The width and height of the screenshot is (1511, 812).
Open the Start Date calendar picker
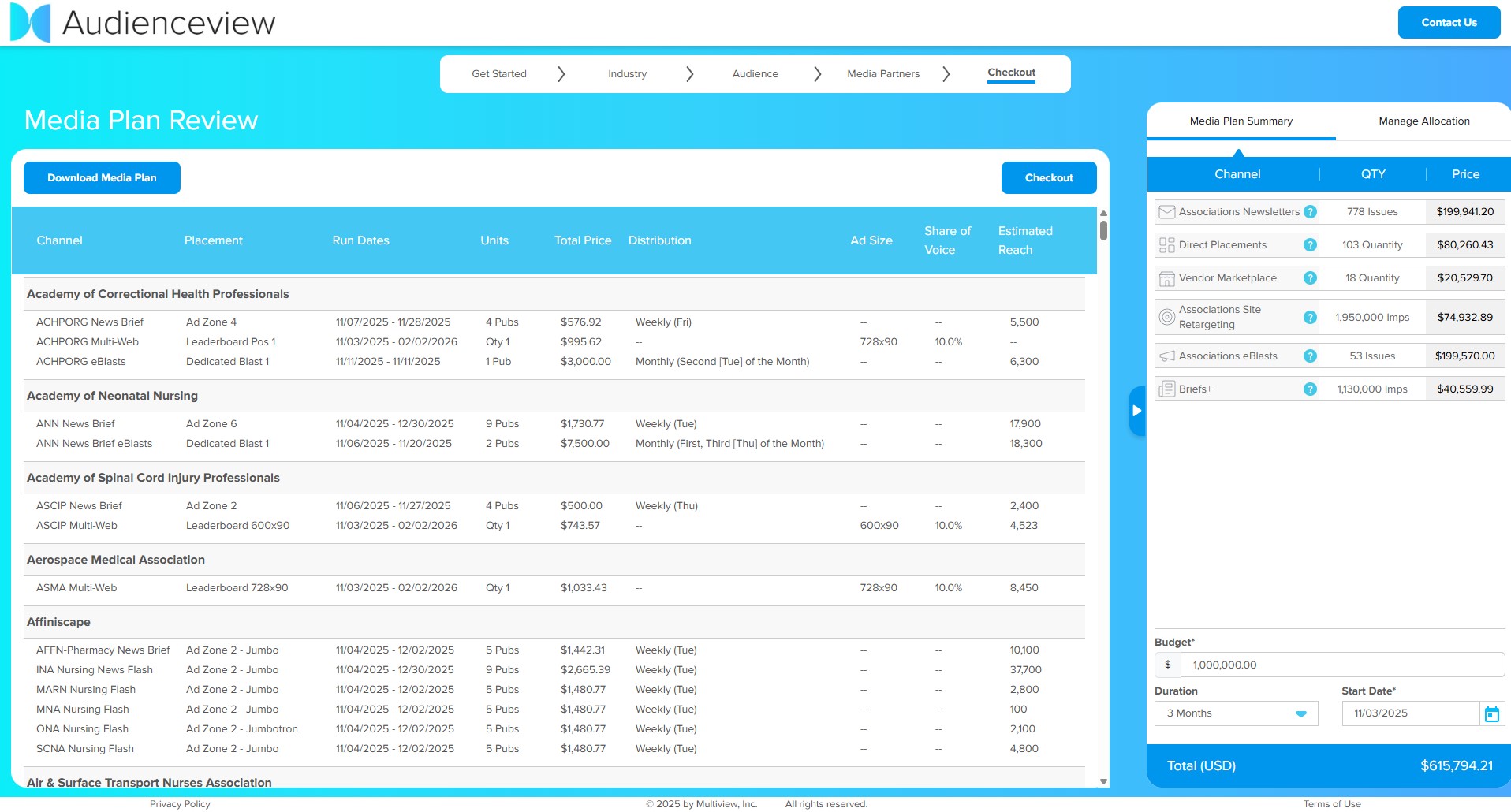tap(1492, 713)
